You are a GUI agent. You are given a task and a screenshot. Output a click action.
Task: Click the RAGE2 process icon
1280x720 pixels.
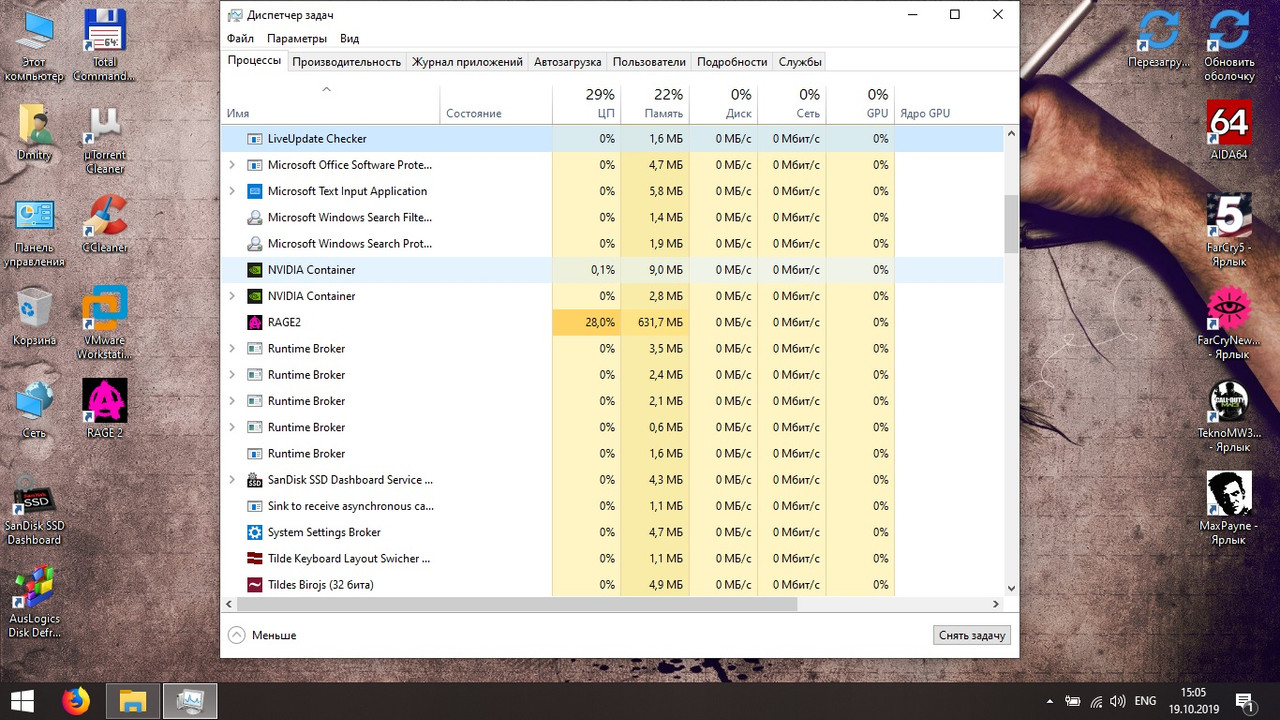point(254,322)
